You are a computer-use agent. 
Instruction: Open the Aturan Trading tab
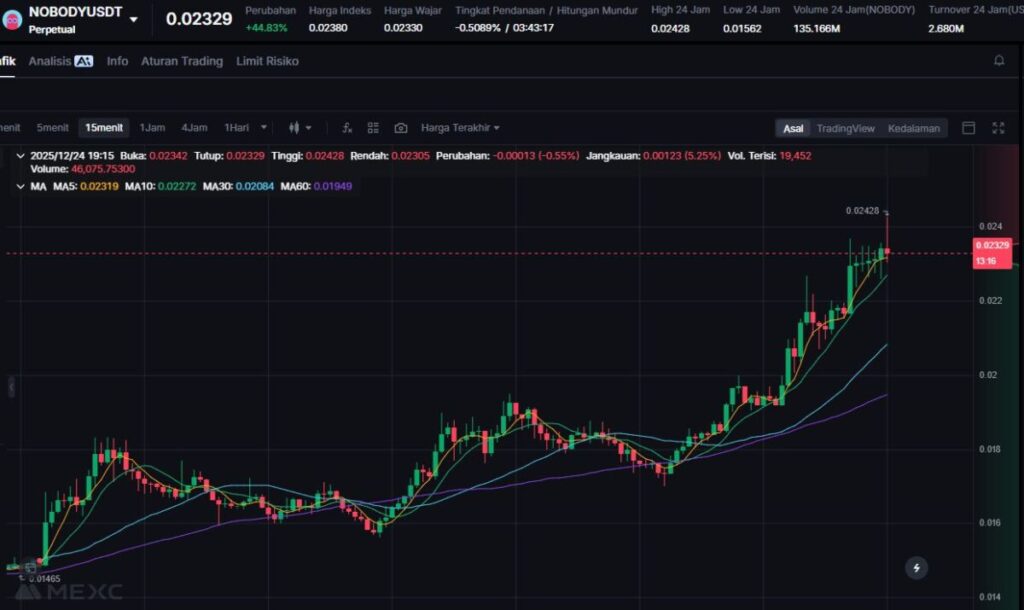point(181,61)
